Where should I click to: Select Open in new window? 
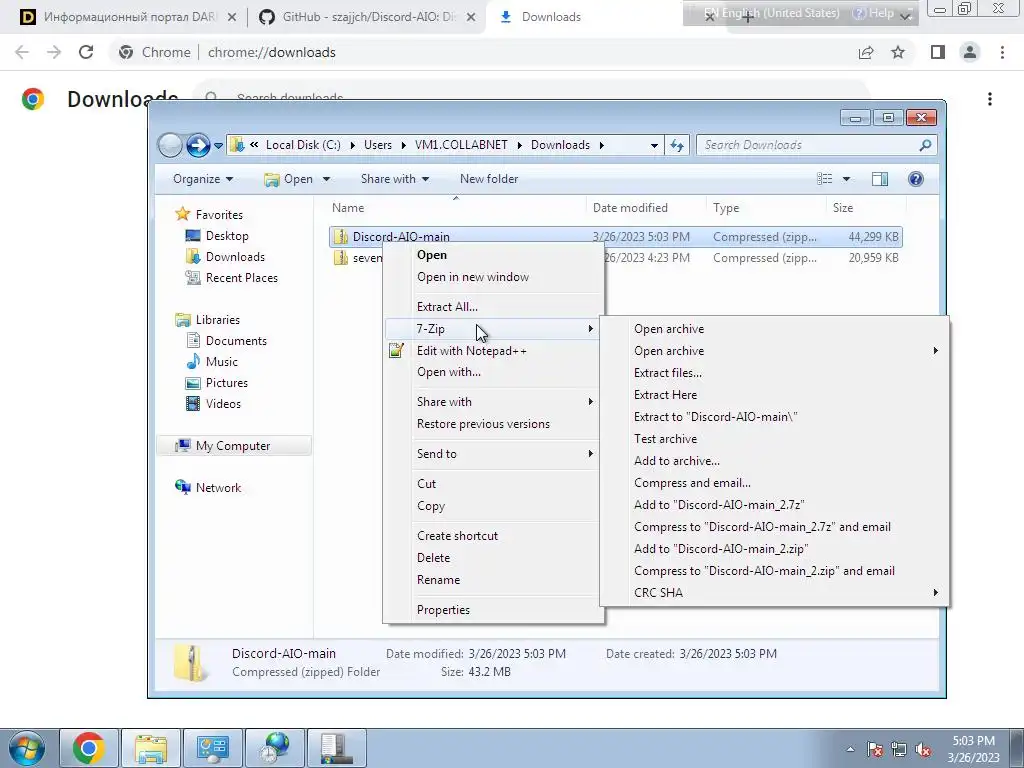tap(473, 277)
